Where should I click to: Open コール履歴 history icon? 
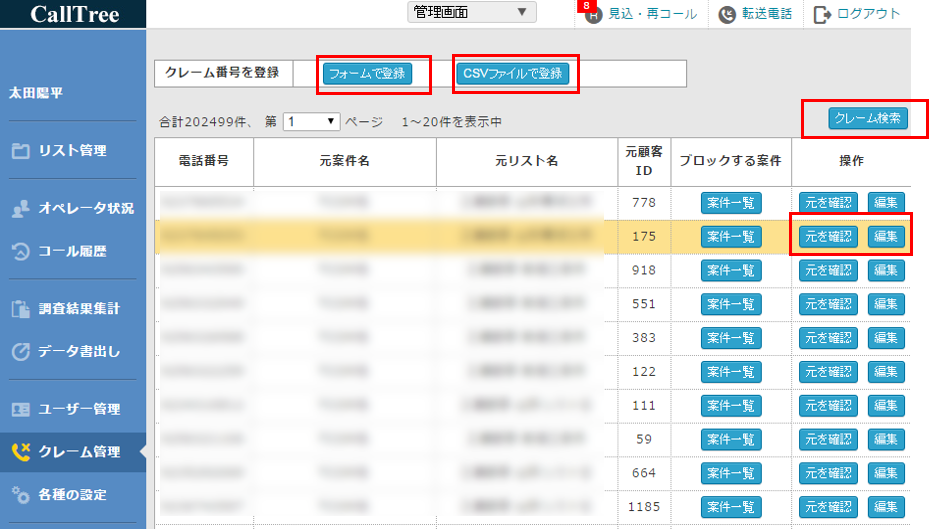coord(20,251)
